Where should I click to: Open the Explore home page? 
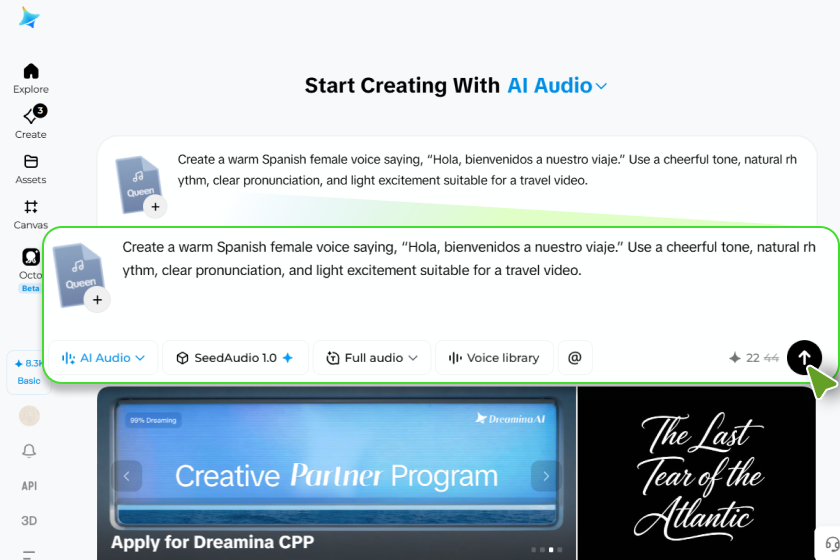31,79
